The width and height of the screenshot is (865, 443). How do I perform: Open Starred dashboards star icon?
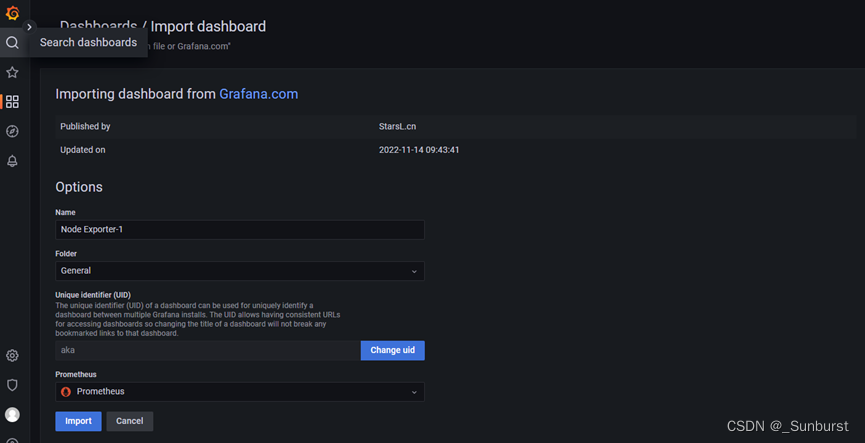coord(12,72)
